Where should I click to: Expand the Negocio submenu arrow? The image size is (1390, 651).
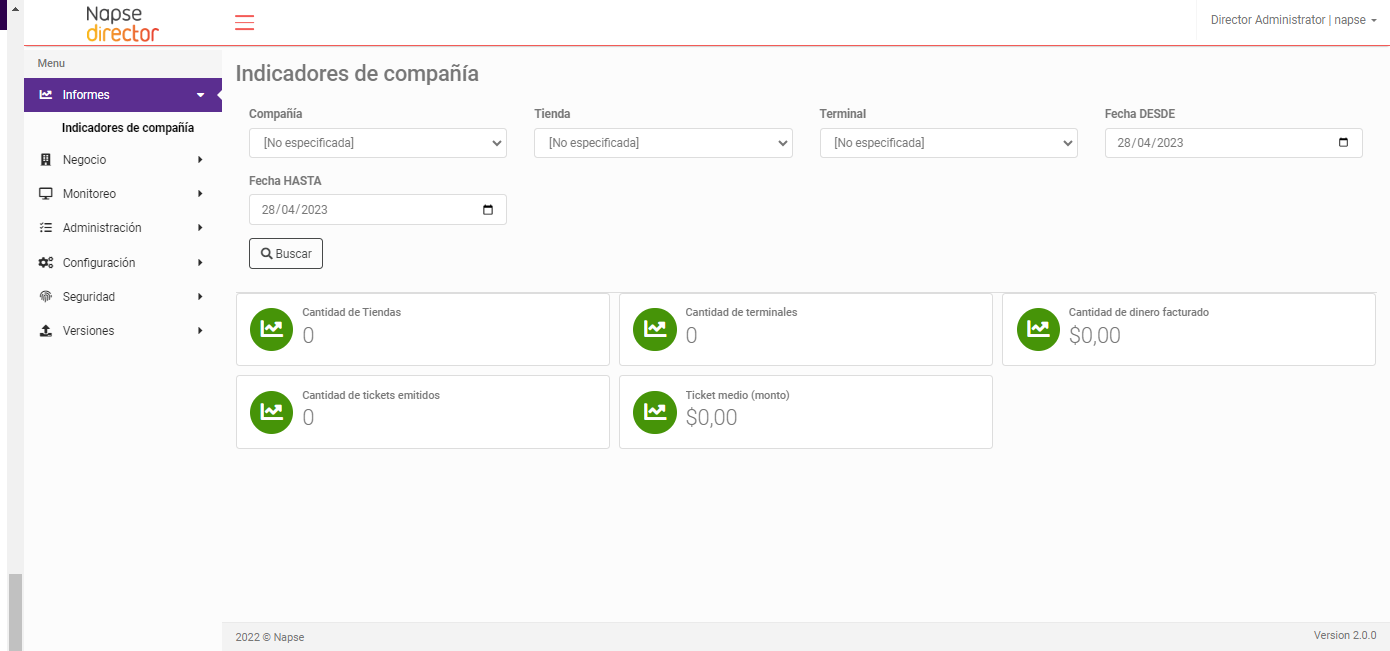pyautogui.click(x=200, y=160)
